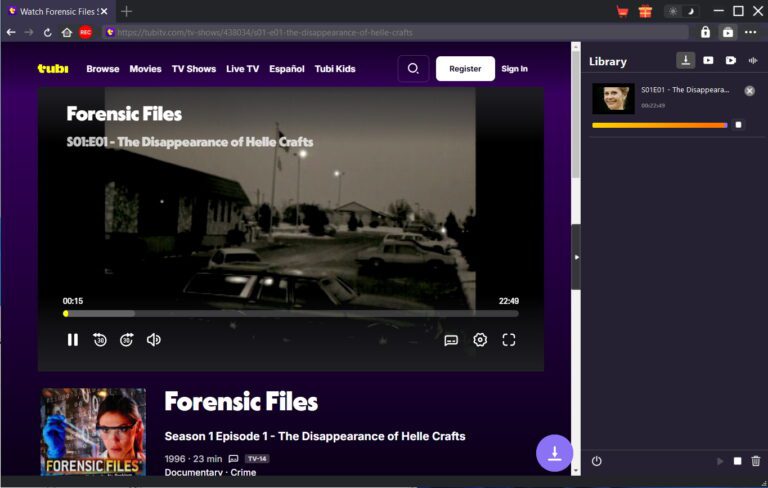Enter fullscreen video mode

(509, 340)
